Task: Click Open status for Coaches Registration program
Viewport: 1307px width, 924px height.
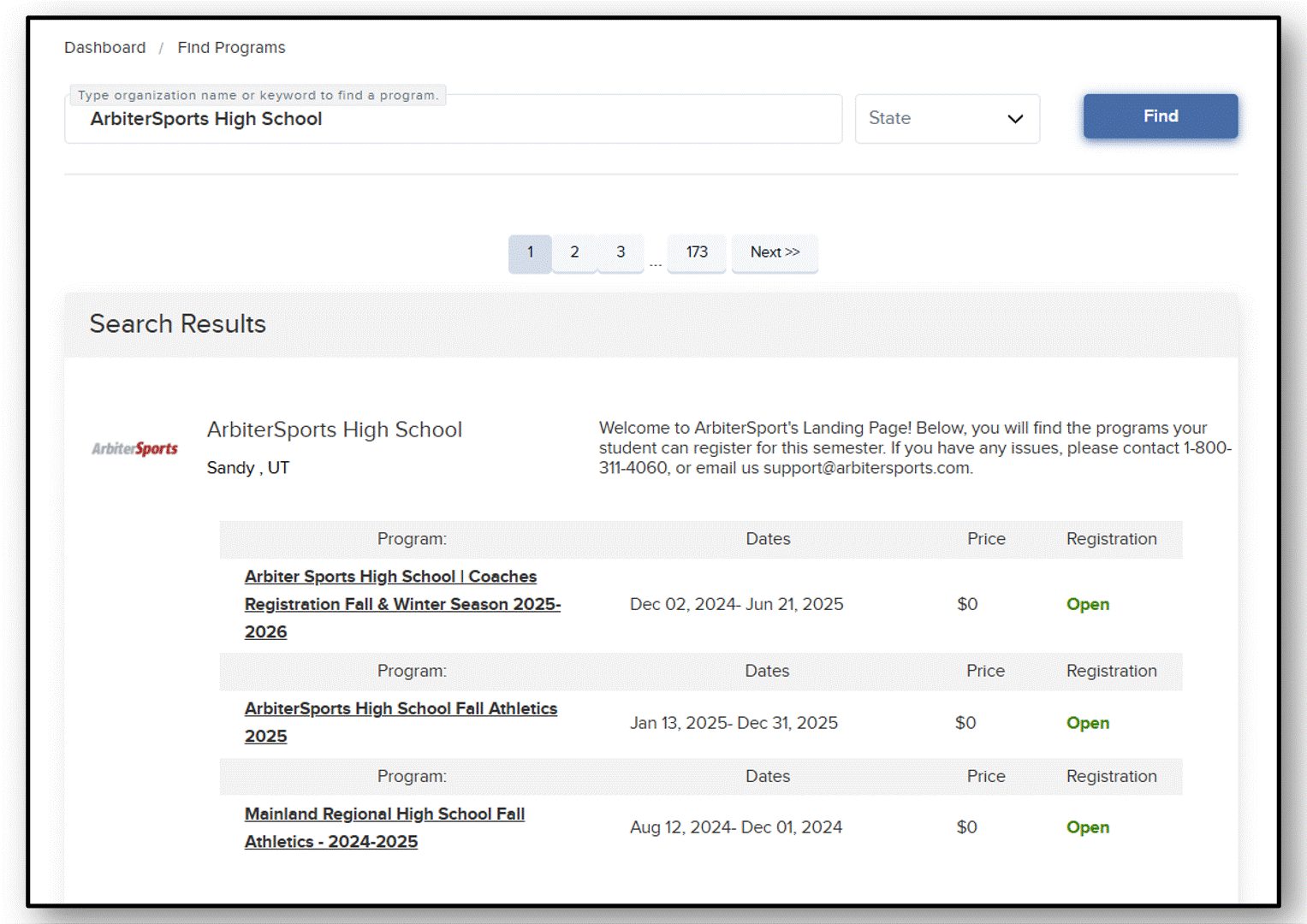Action: 1088,604
